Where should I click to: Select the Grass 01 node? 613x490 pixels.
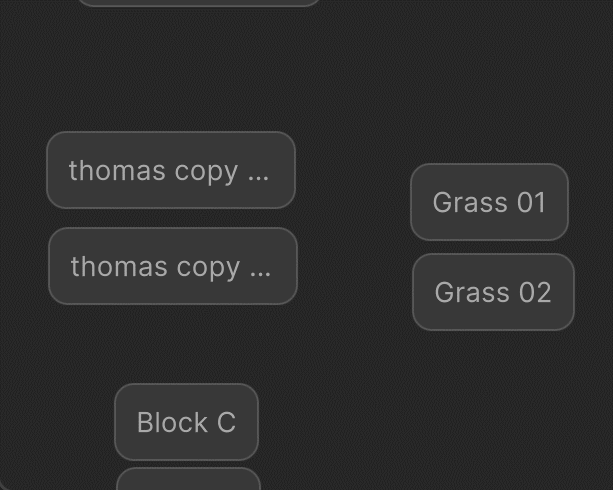tap(489, 202)
